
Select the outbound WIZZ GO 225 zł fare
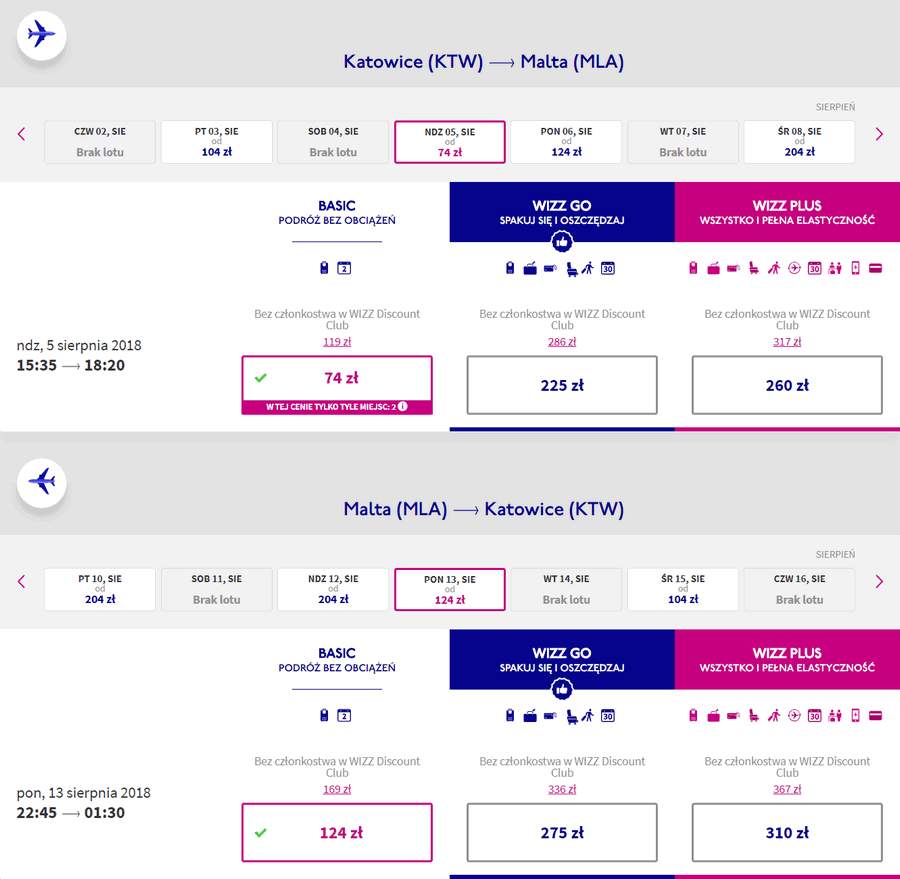pyautogui.click(x=562, y=385)
